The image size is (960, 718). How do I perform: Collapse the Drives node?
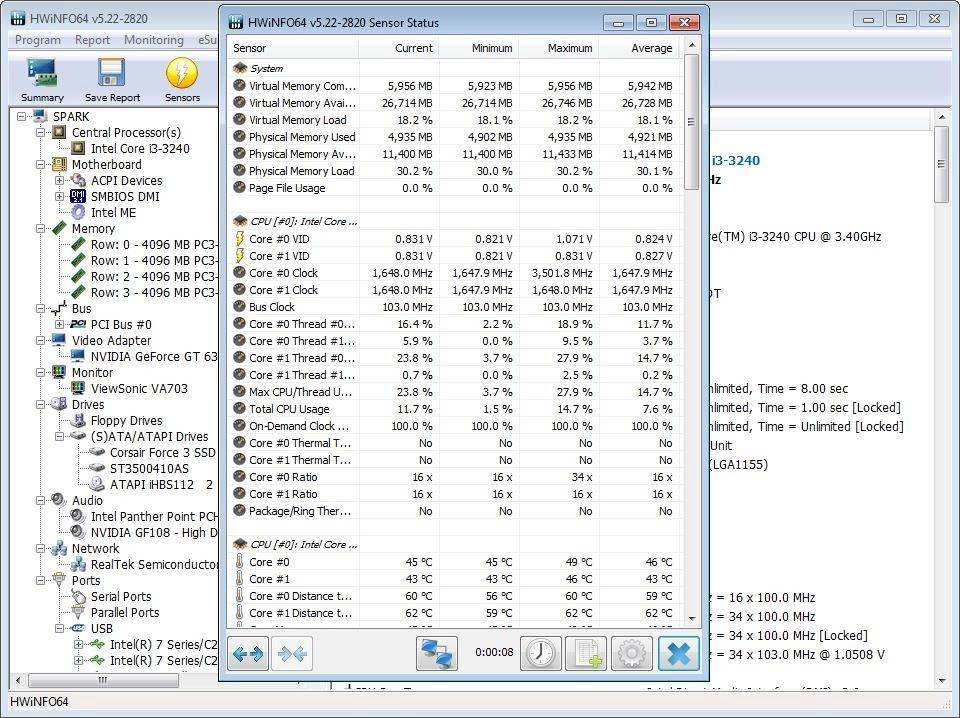click(40, 404)
